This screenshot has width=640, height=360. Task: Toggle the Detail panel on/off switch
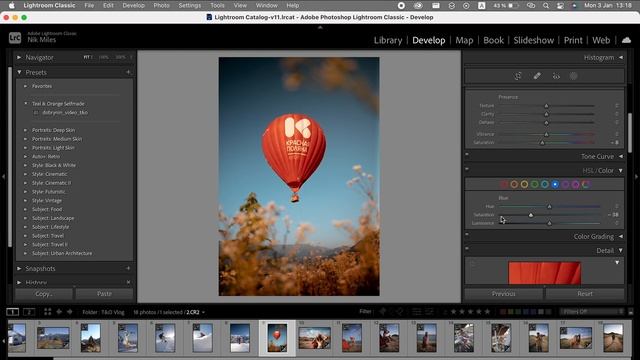pos(467,248)
